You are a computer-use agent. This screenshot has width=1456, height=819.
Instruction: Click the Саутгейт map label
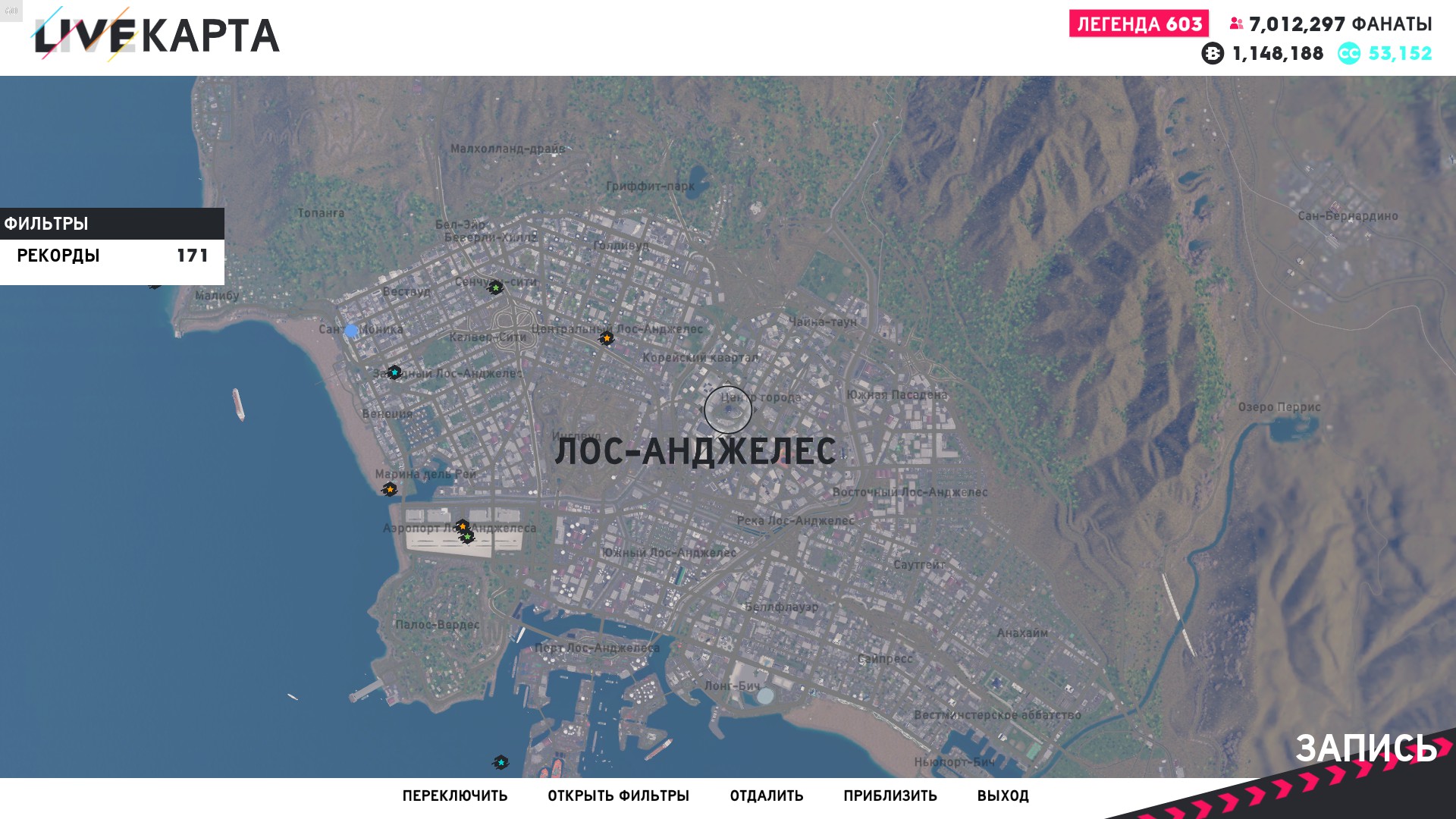tap(919, 565)
